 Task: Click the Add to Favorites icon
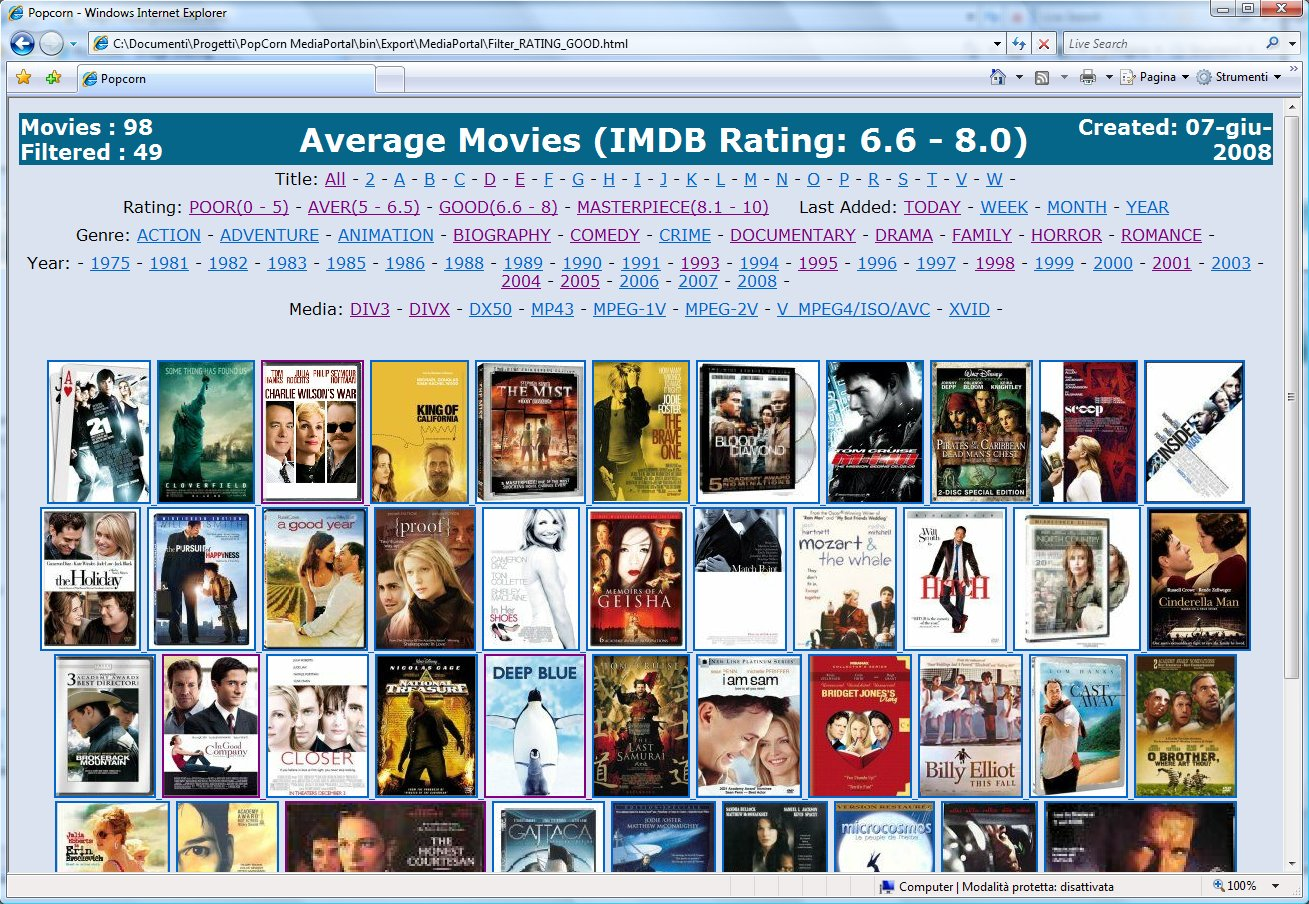pyautogui.click(x=53, y=77)
